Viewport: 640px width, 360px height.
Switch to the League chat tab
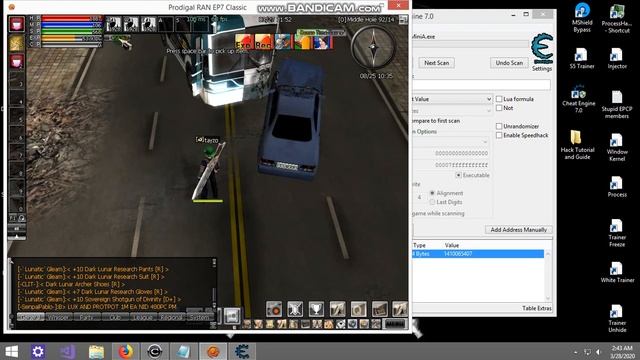tap(144, 317)
